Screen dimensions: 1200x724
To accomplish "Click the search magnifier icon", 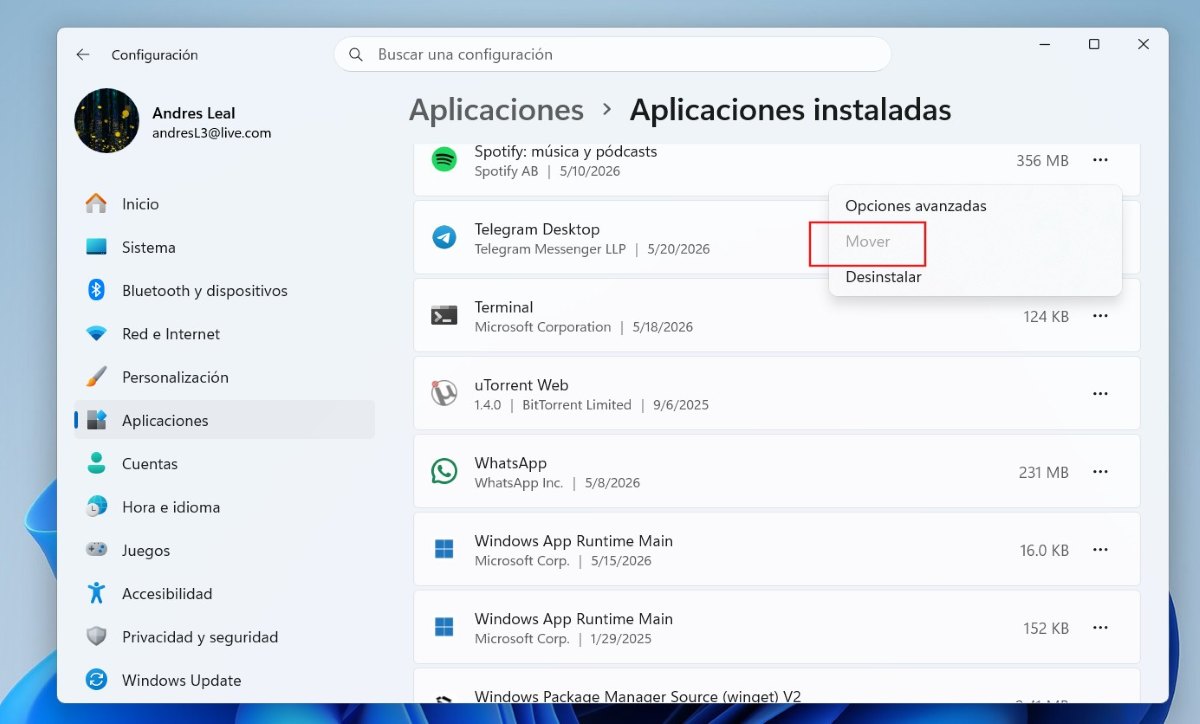I will coord(356,55).
